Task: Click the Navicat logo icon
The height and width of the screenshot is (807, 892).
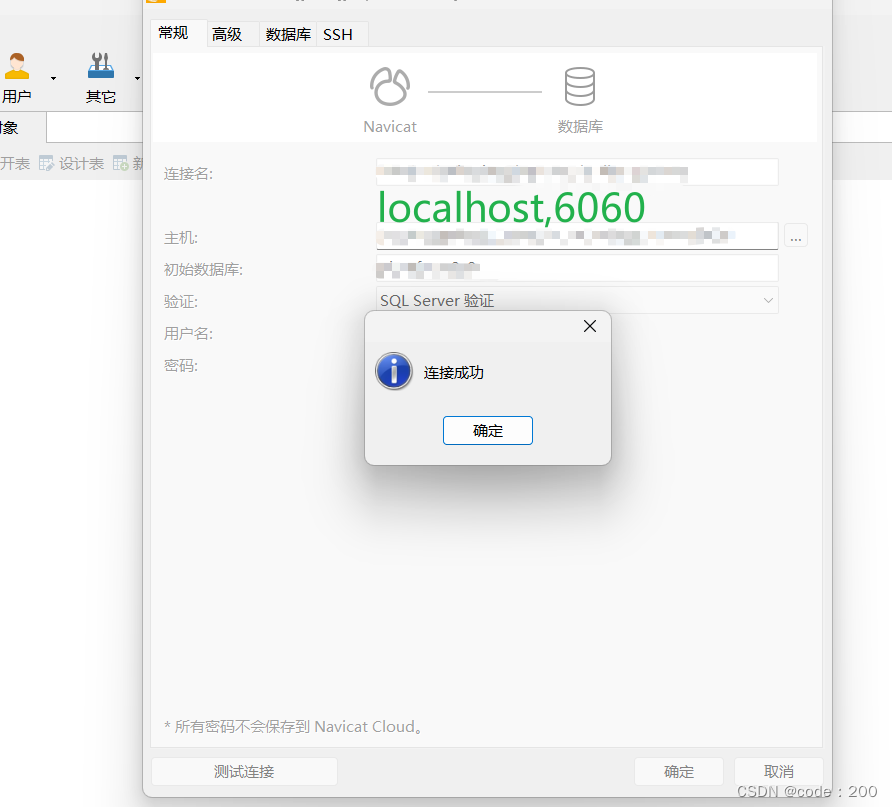Action: coord(390,86)
